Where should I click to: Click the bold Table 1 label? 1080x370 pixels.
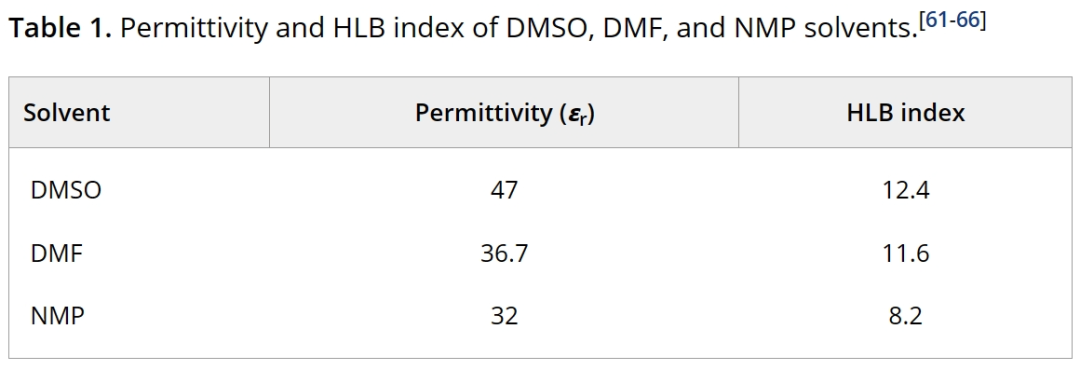point(60,29)
